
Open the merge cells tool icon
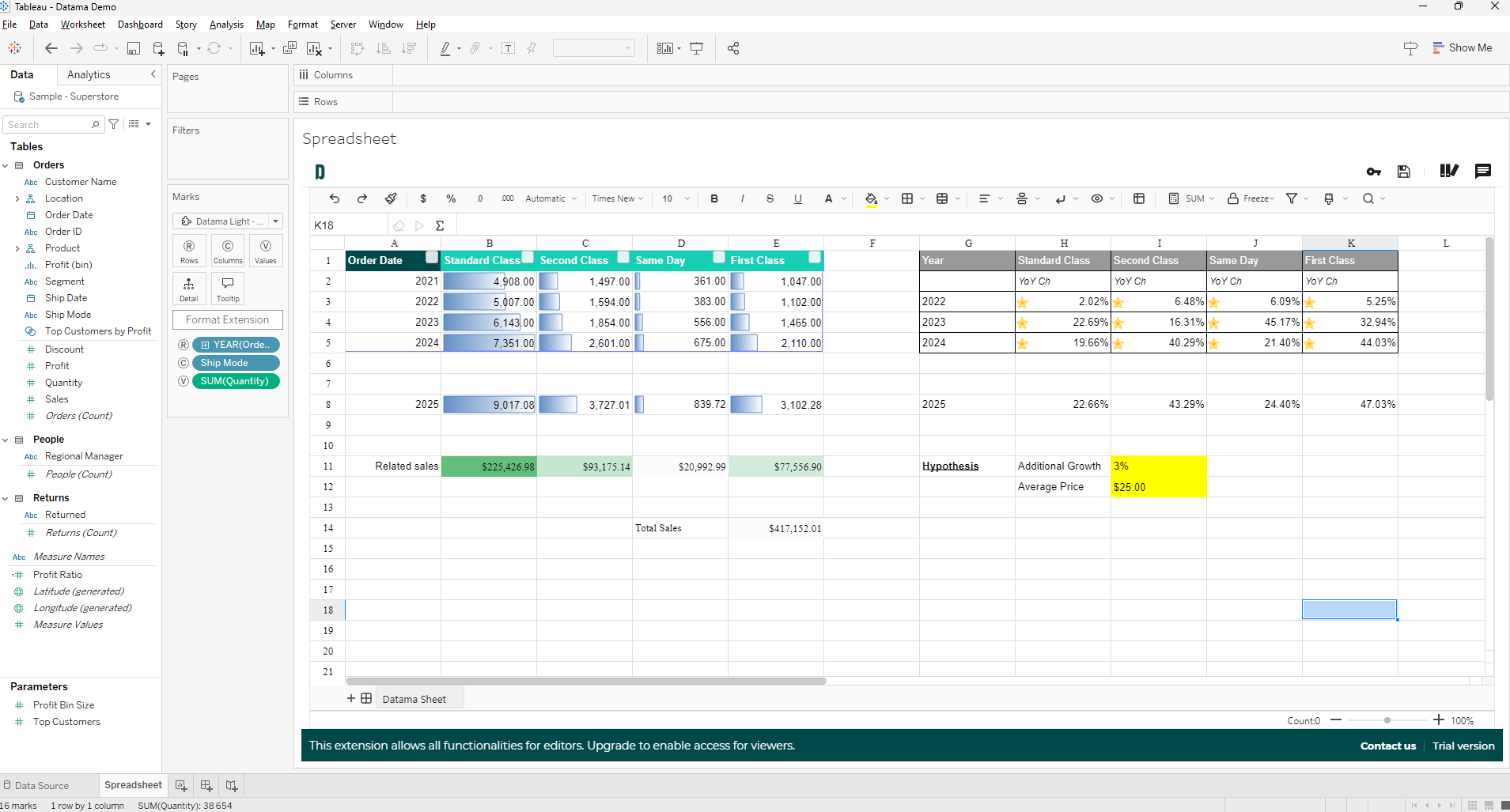tap(942, 198)
